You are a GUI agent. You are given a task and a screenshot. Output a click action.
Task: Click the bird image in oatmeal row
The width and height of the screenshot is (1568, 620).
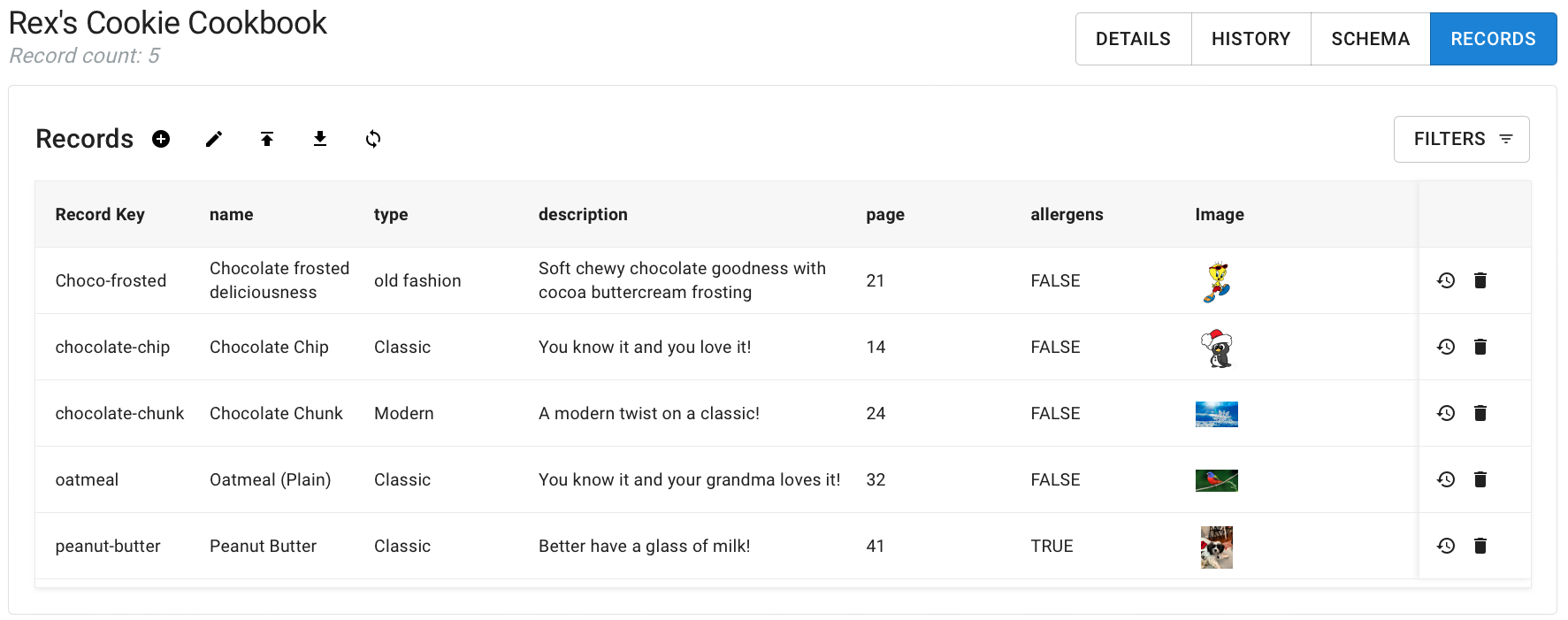[1217, 480]
